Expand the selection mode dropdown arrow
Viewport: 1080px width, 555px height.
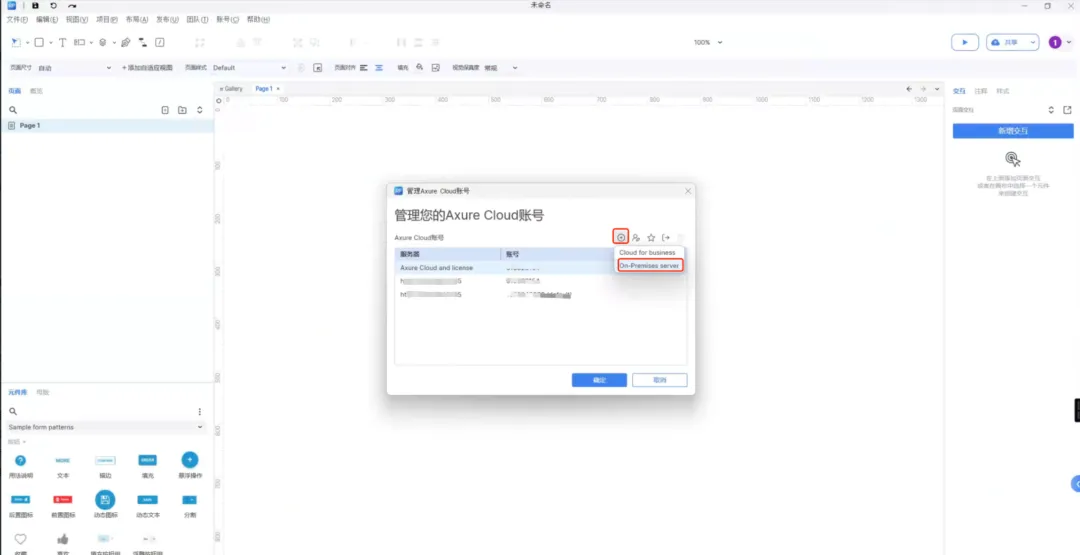click(x=28, y=43)
